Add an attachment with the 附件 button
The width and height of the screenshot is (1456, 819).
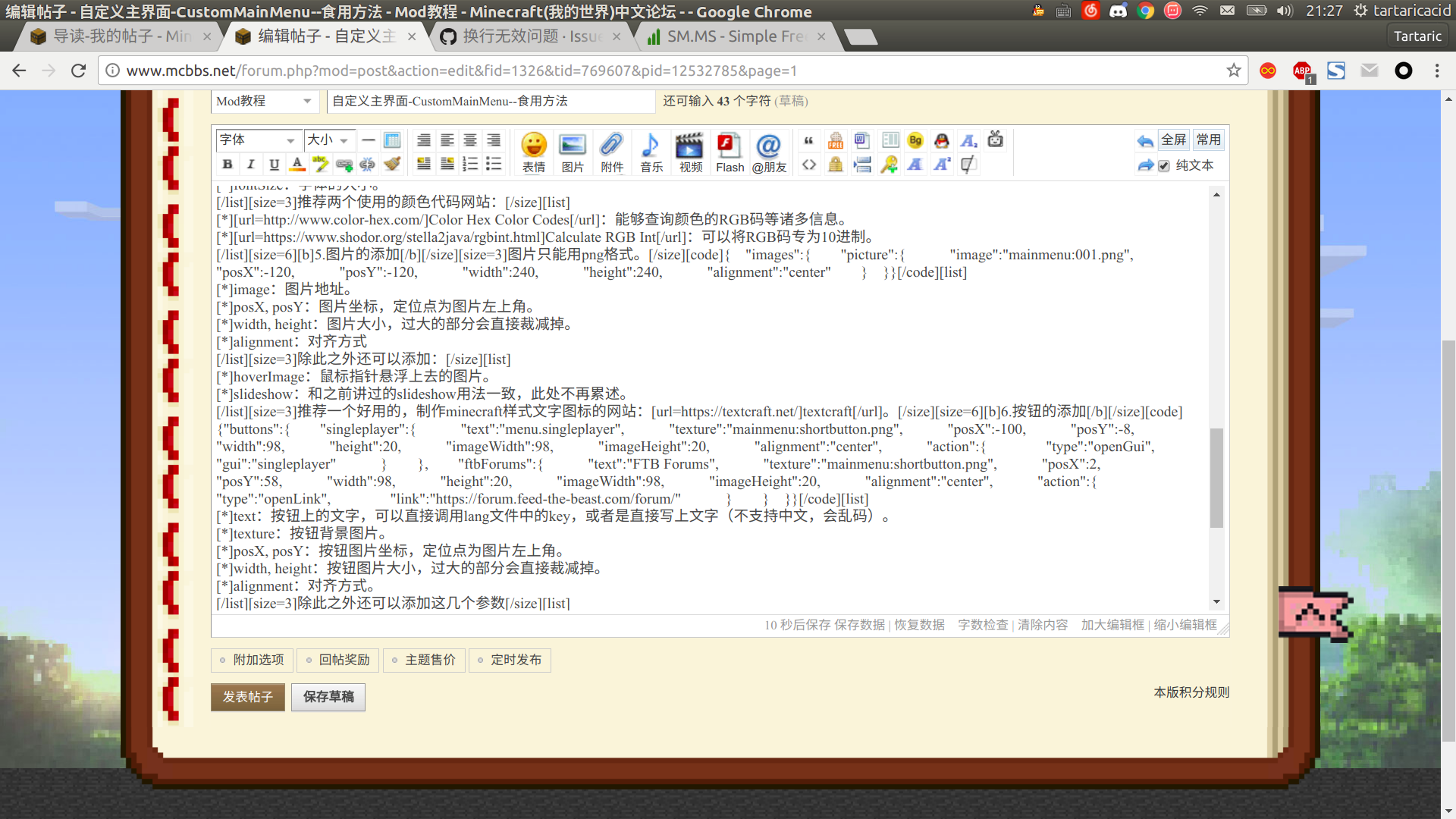(x=612, y=152)
